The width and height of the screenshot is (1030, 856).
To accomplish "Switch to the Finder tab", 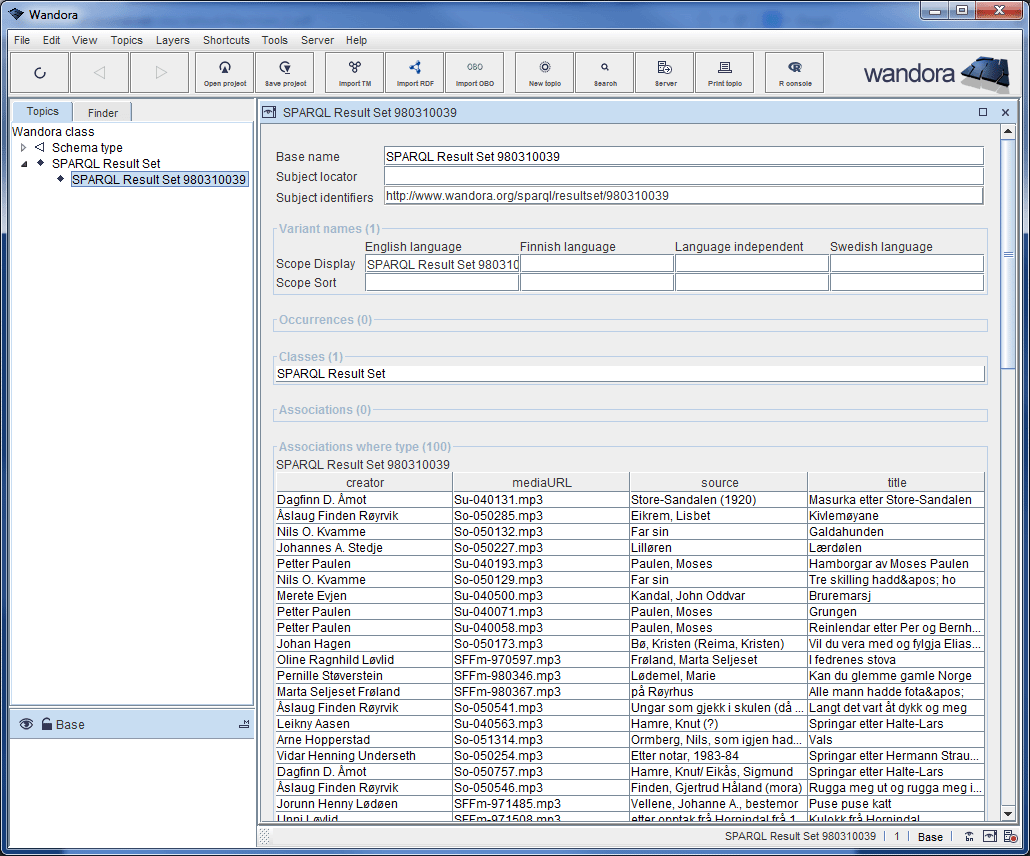I will tap(101, 112).
